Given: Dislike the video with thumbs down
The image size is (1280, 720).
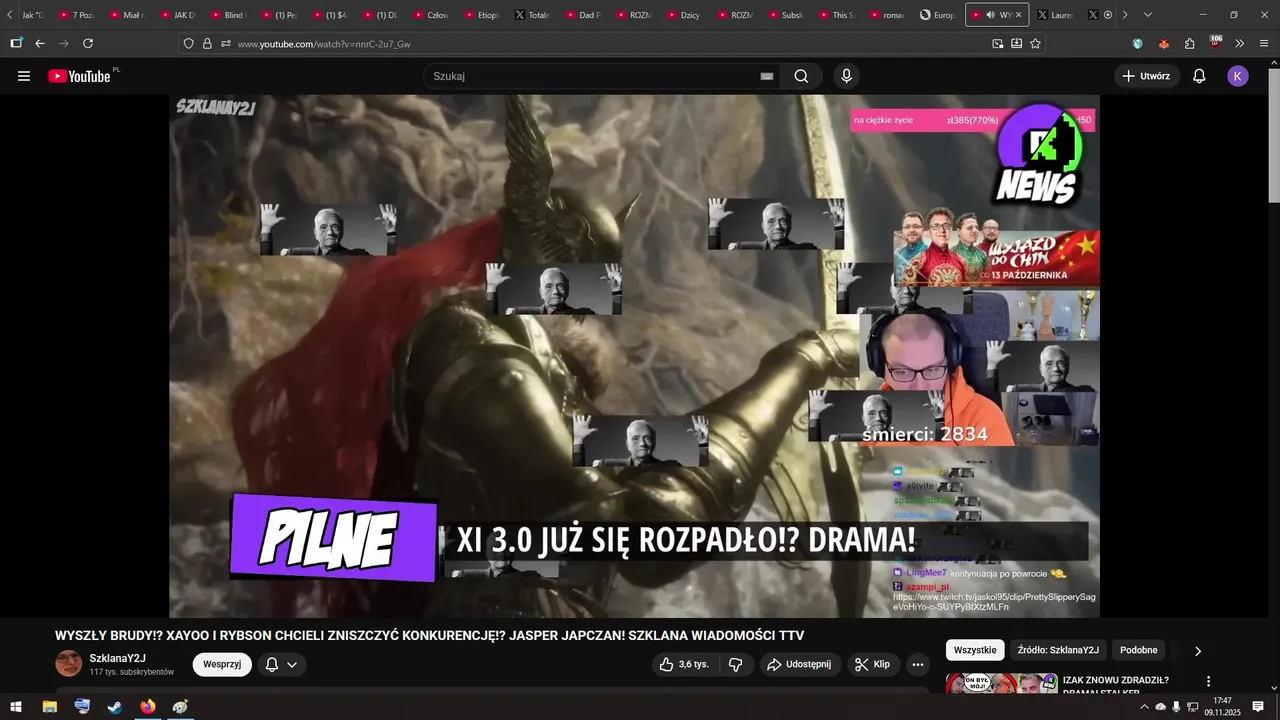Looking at the screenshot, I should point(735,664).
